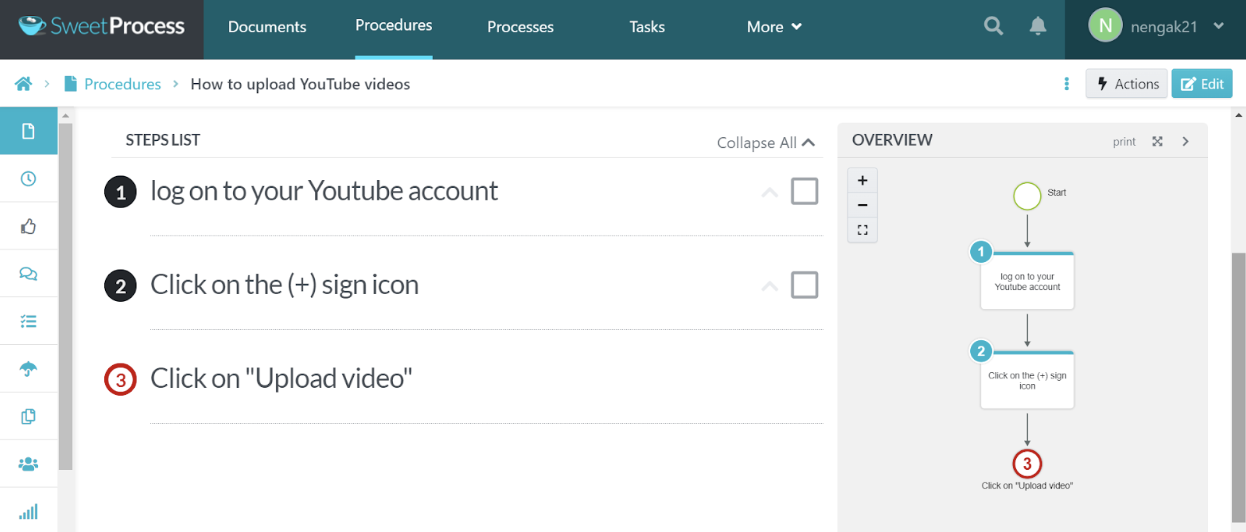This screenshot has width=1246, height=532.
Task: Open the nengak21 user account dropdown
Action: click(1158, 27)
